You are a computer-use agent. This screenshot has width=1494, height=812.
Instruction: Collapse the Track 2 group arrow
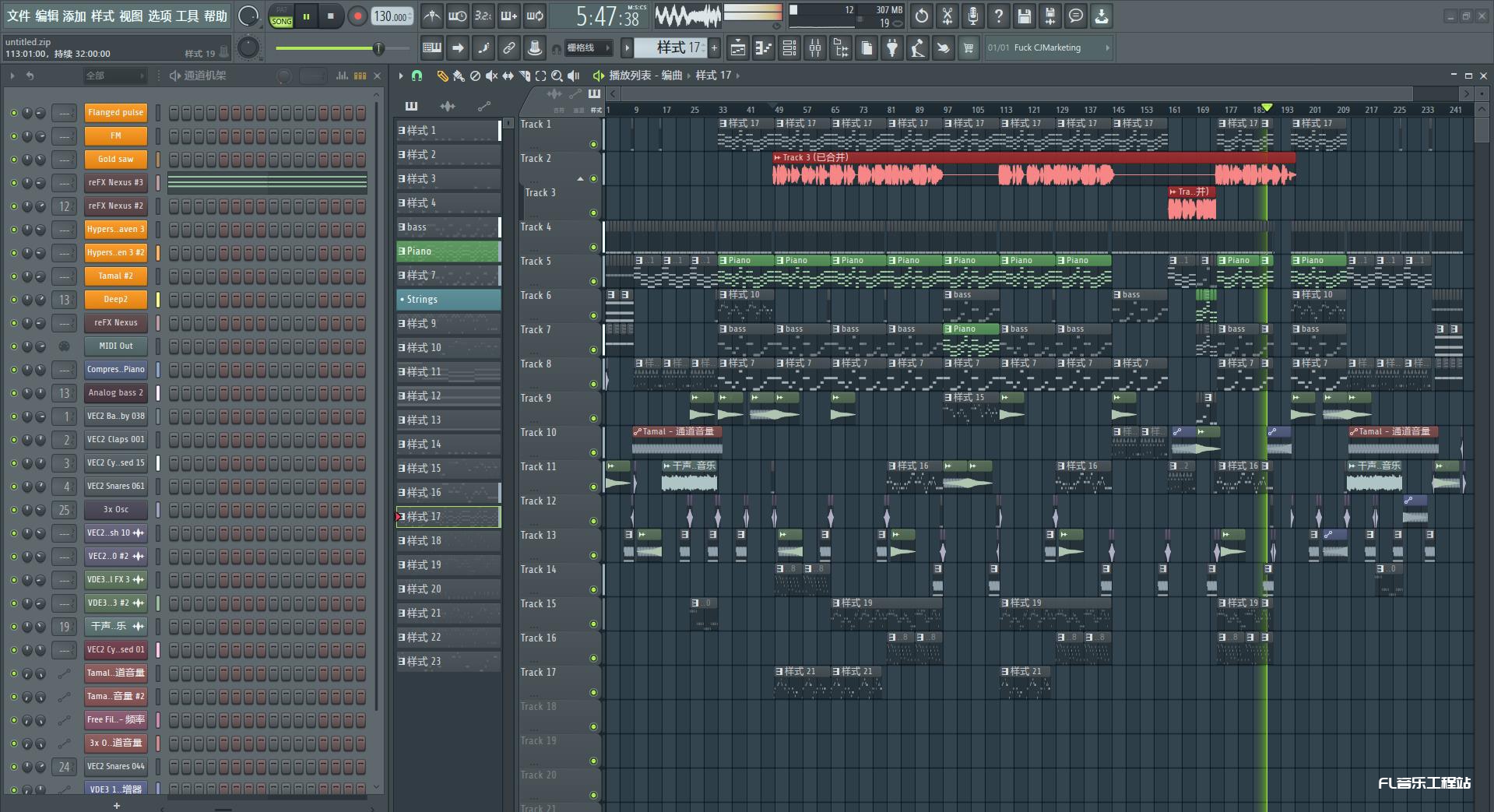click(x=580, y=178)
